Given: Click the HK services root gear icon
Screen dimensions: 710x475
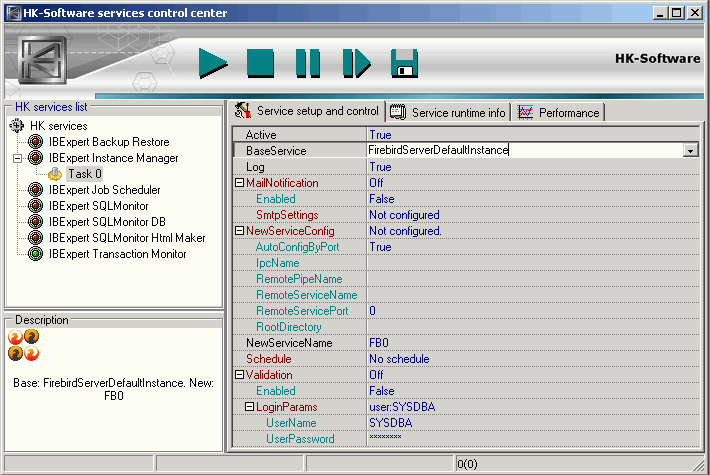Looking at the screenshot, I should click(17, 125).
